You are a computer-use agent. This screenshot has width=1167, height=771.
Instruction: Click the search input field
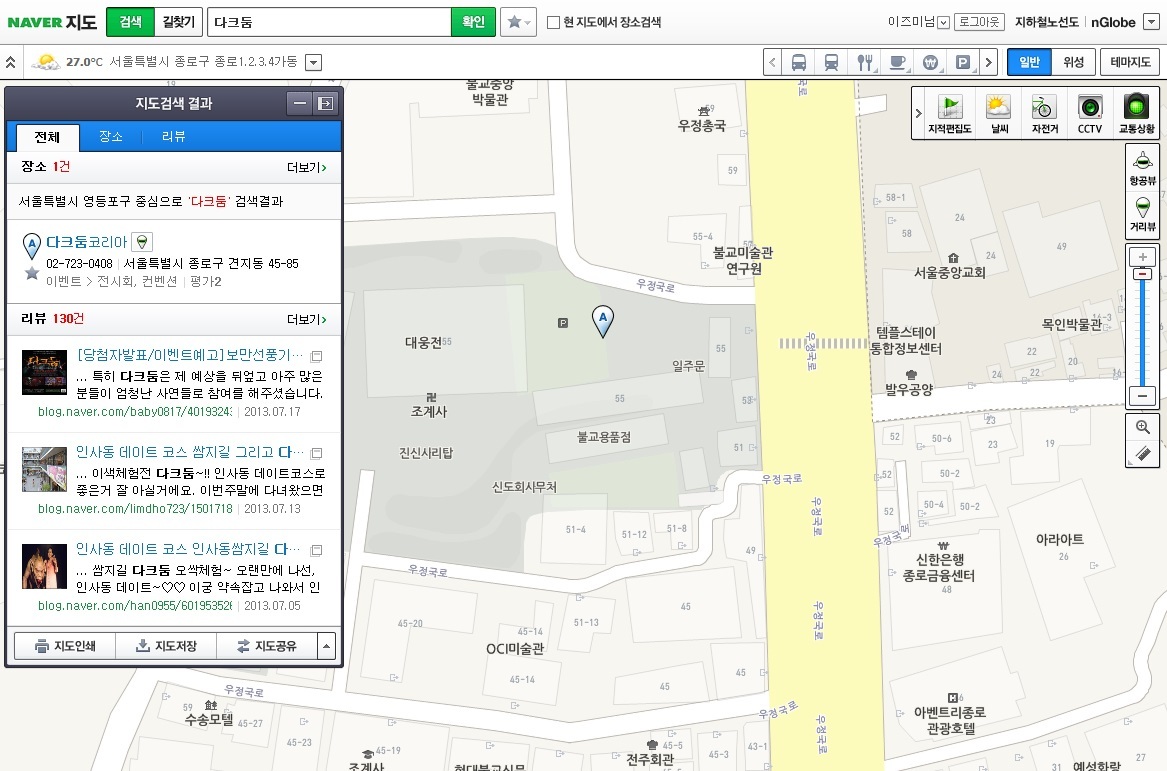(x=330, y=22)
